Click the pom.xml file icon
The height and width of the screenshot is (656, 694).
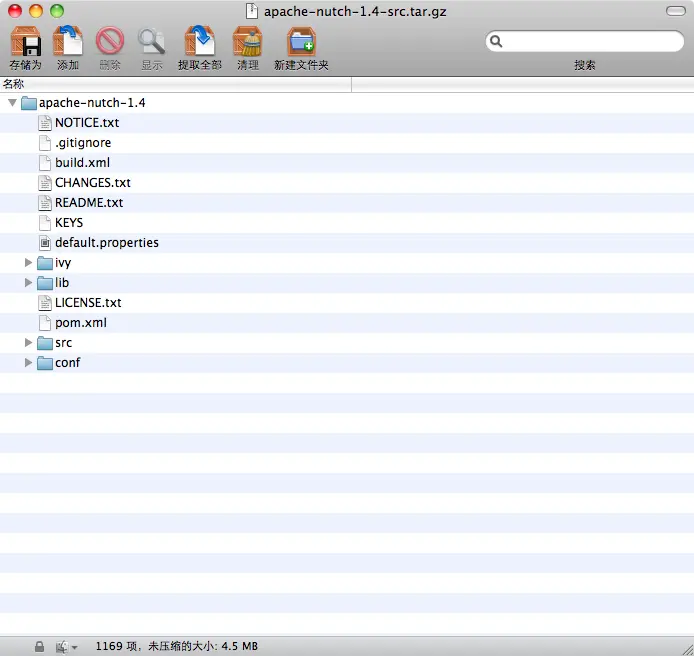(45, 323)
